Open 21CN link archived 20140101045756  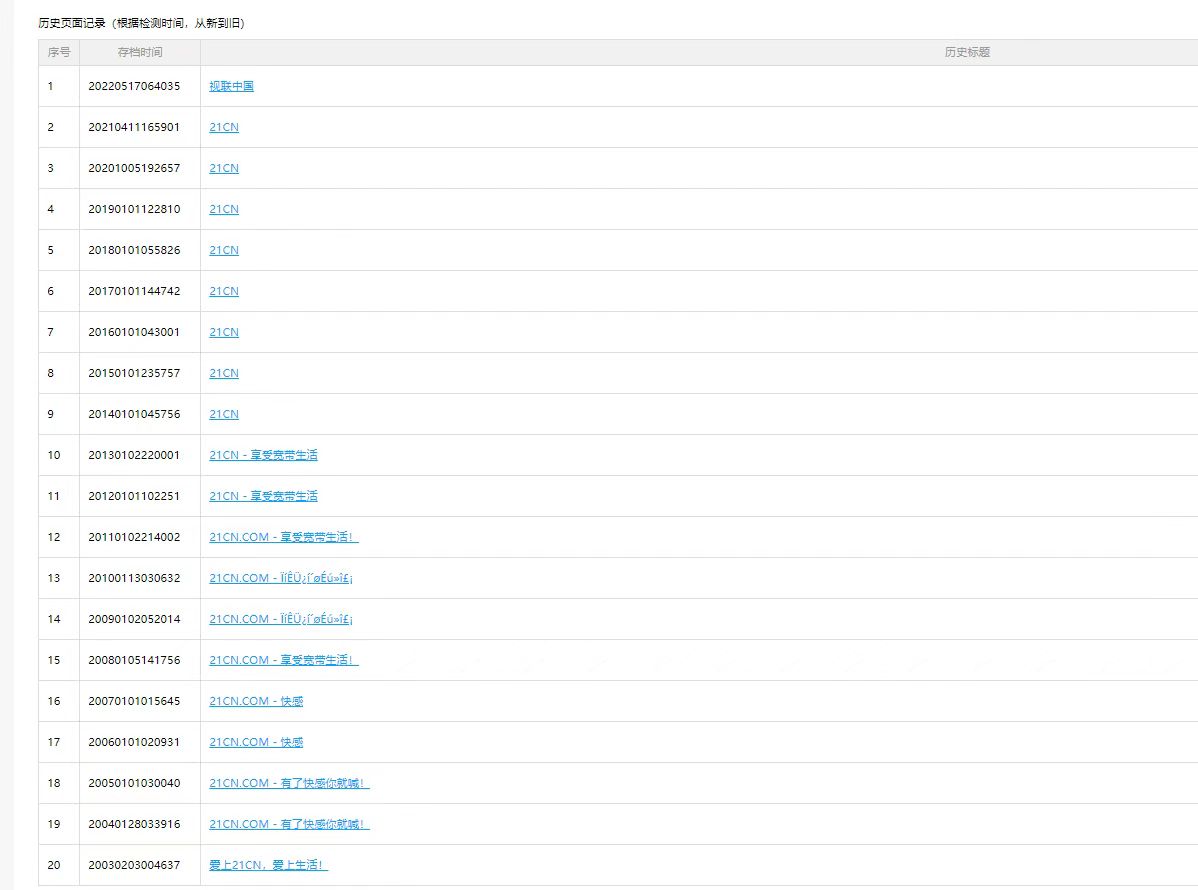tap(224, 414)
